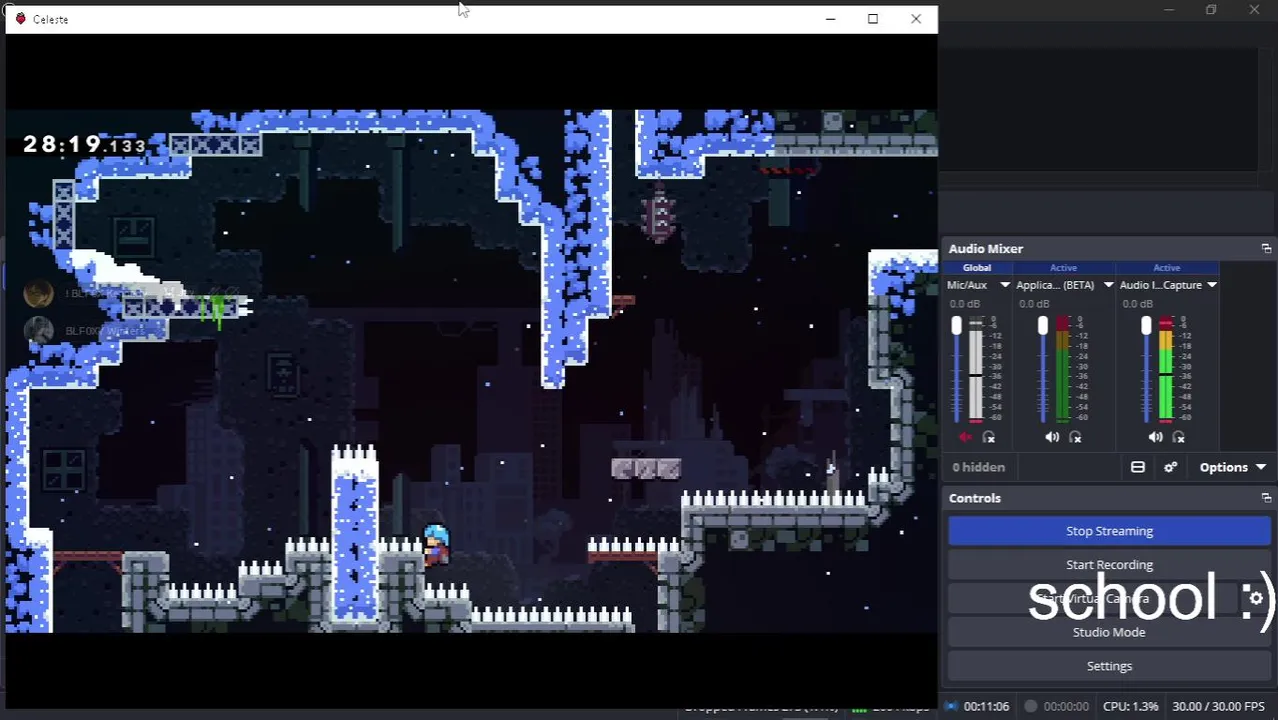
Task: Open Audio Input Capture dropdown menu
Action: (x=1211, y=285)
